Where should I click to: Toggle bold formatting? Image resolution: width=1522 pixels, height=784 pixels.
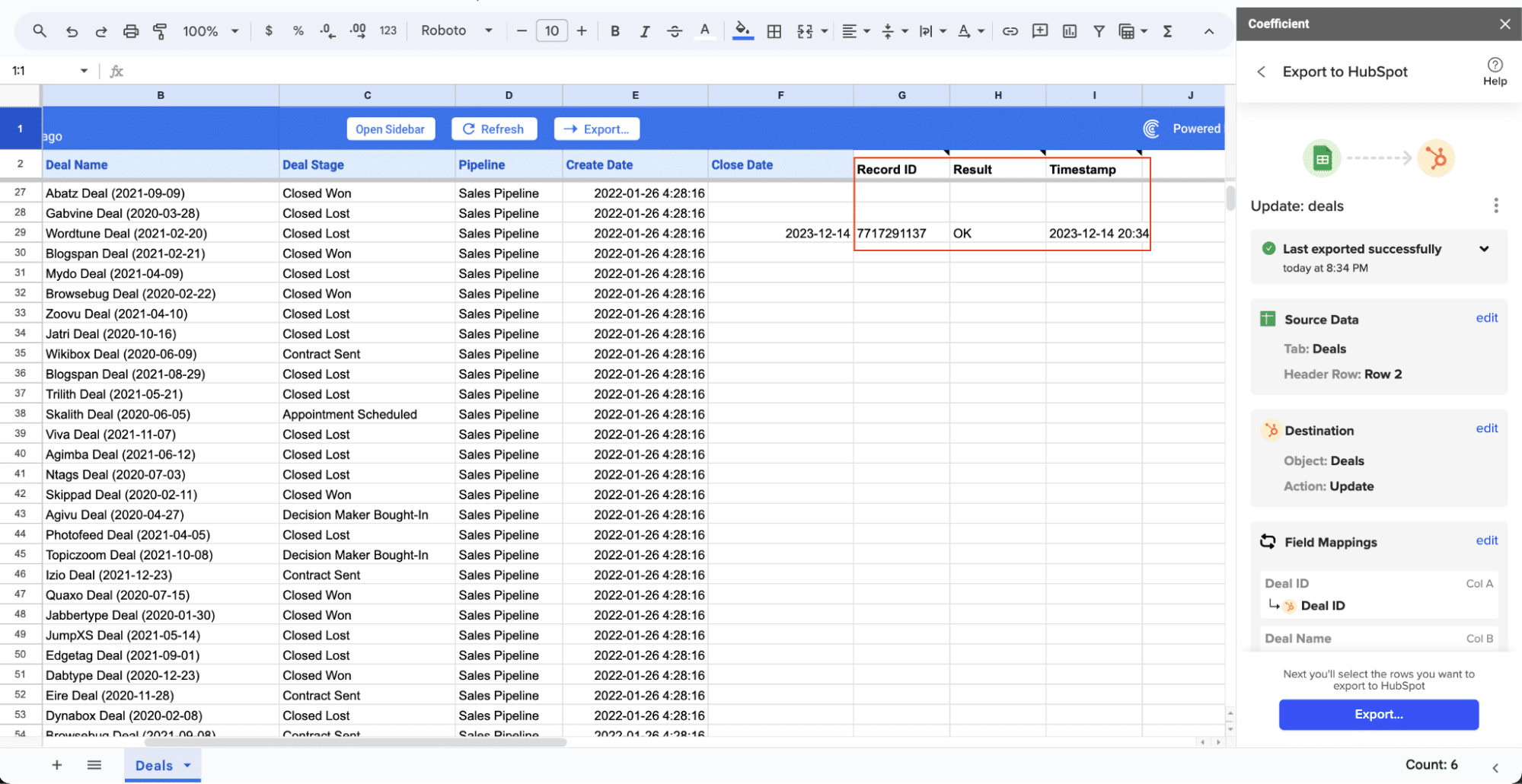(615, 31)
